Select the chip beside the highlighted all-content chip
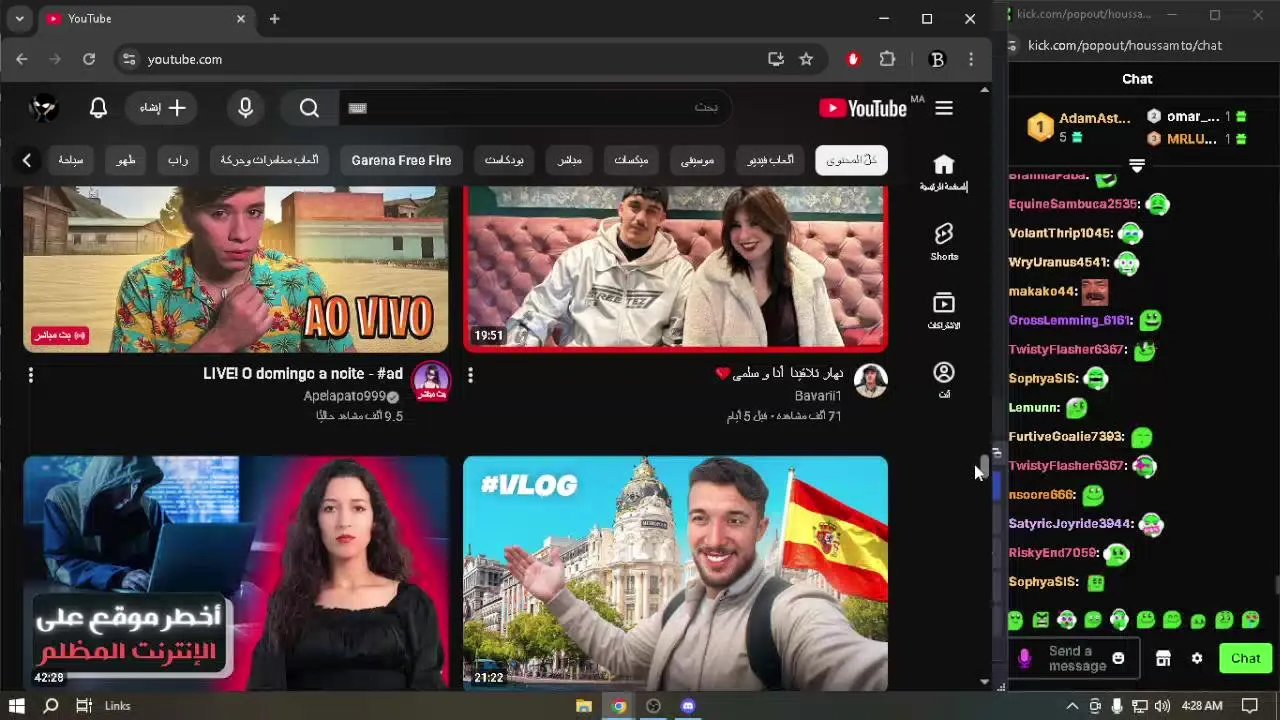 pos(770,160)
